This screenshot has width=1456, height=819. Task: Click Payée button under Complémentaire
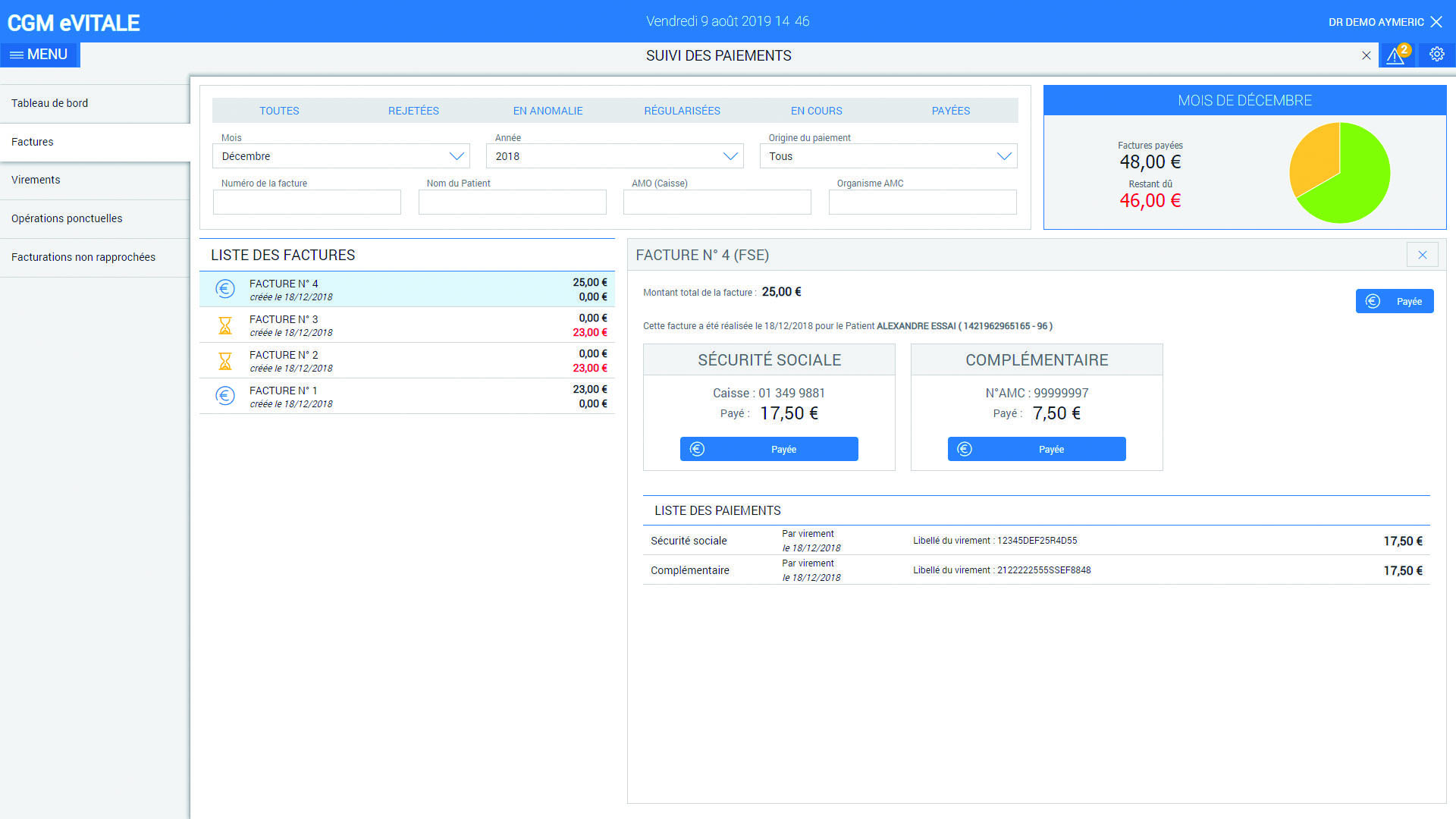pos(1036,449)
